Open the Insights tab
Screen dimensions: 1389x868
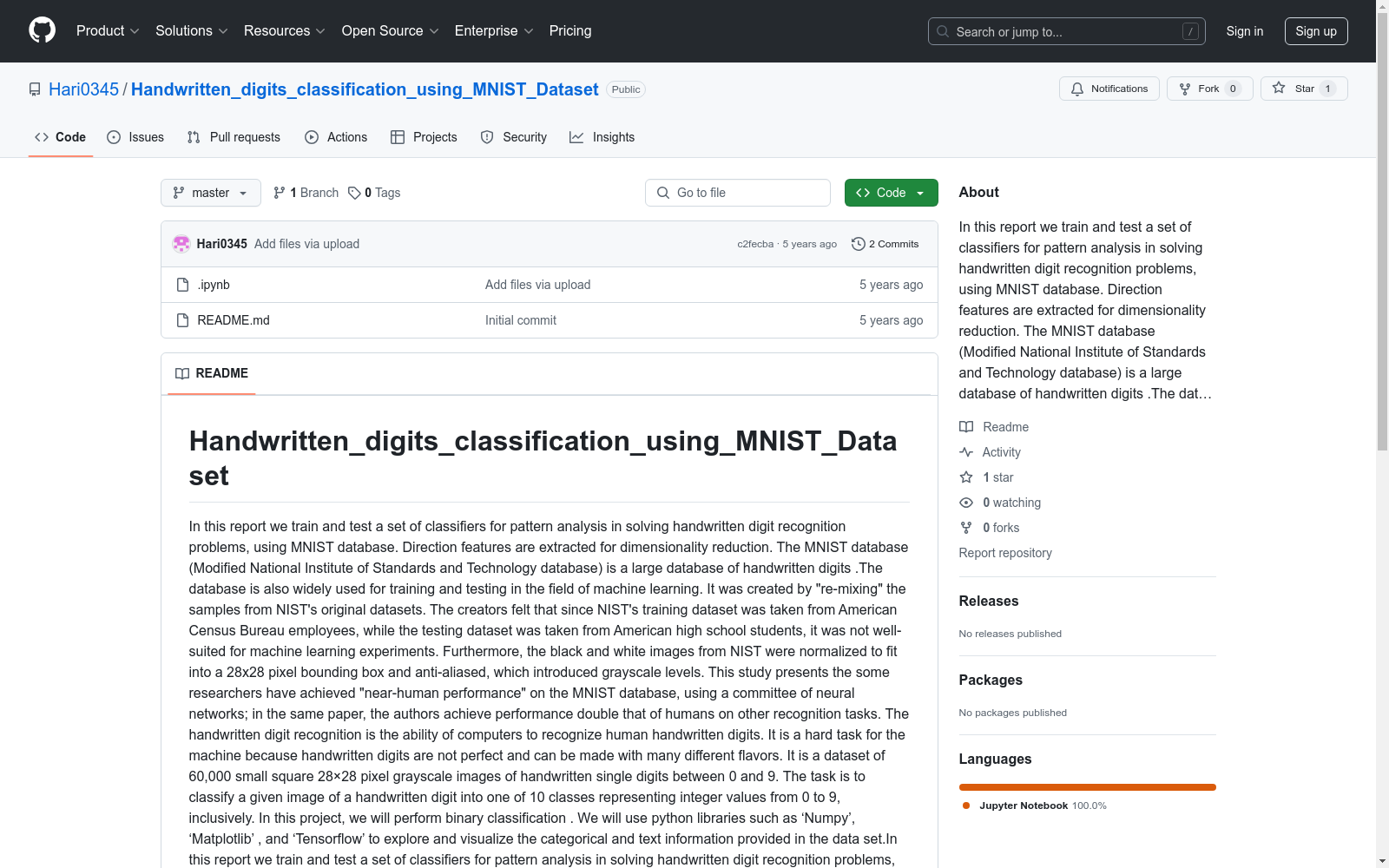pos(602,137)
